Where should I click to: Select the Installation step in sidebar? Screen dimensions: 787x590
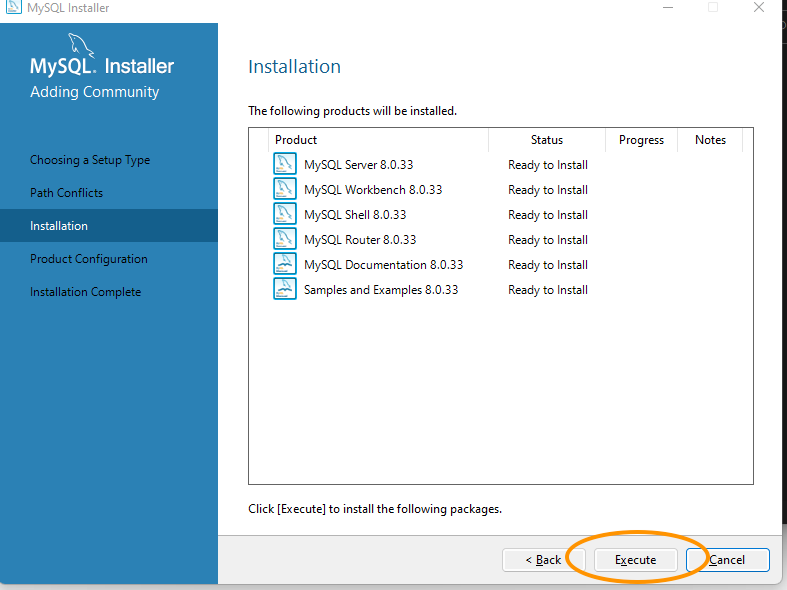coord(109,226)
